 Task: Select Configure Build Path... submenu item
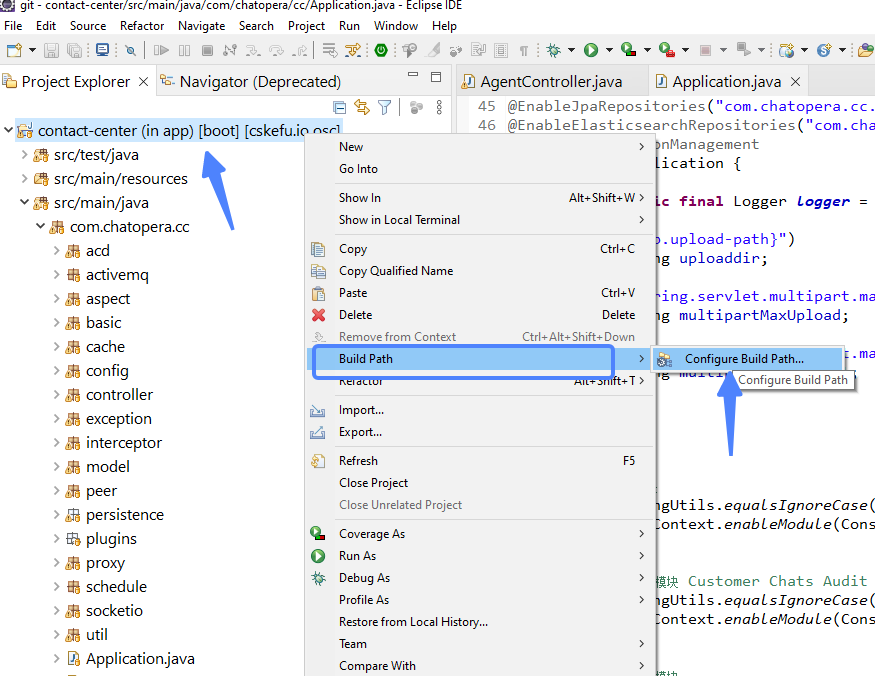[748, 359]
